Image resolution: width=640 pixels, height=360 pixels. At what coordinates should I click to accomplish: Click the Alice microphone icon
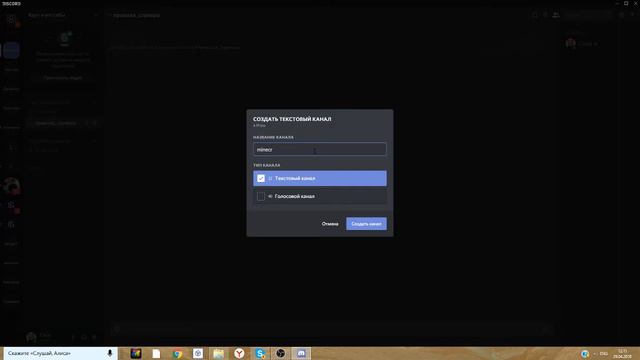110,353
